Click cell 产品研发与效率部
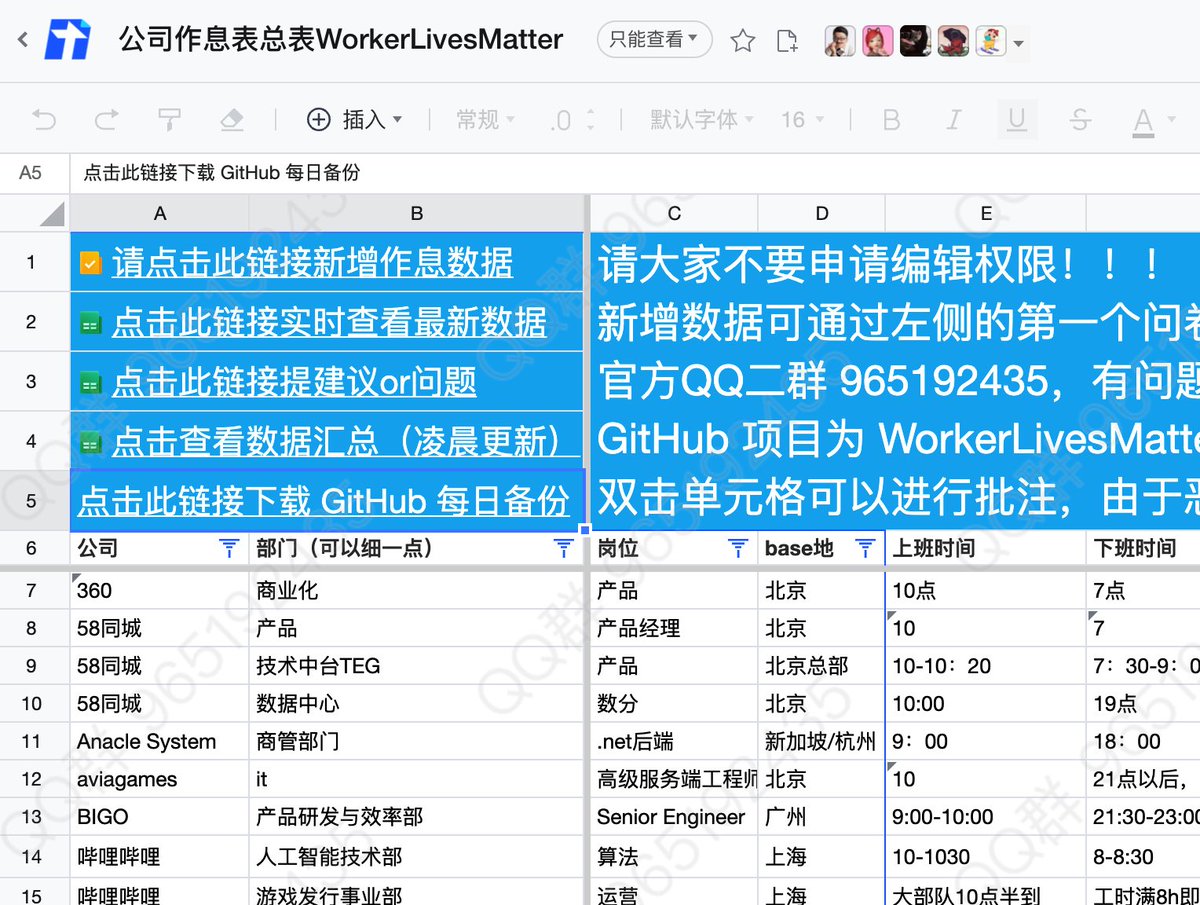This screenshot has height=905, width=1200. coord(416,817)
